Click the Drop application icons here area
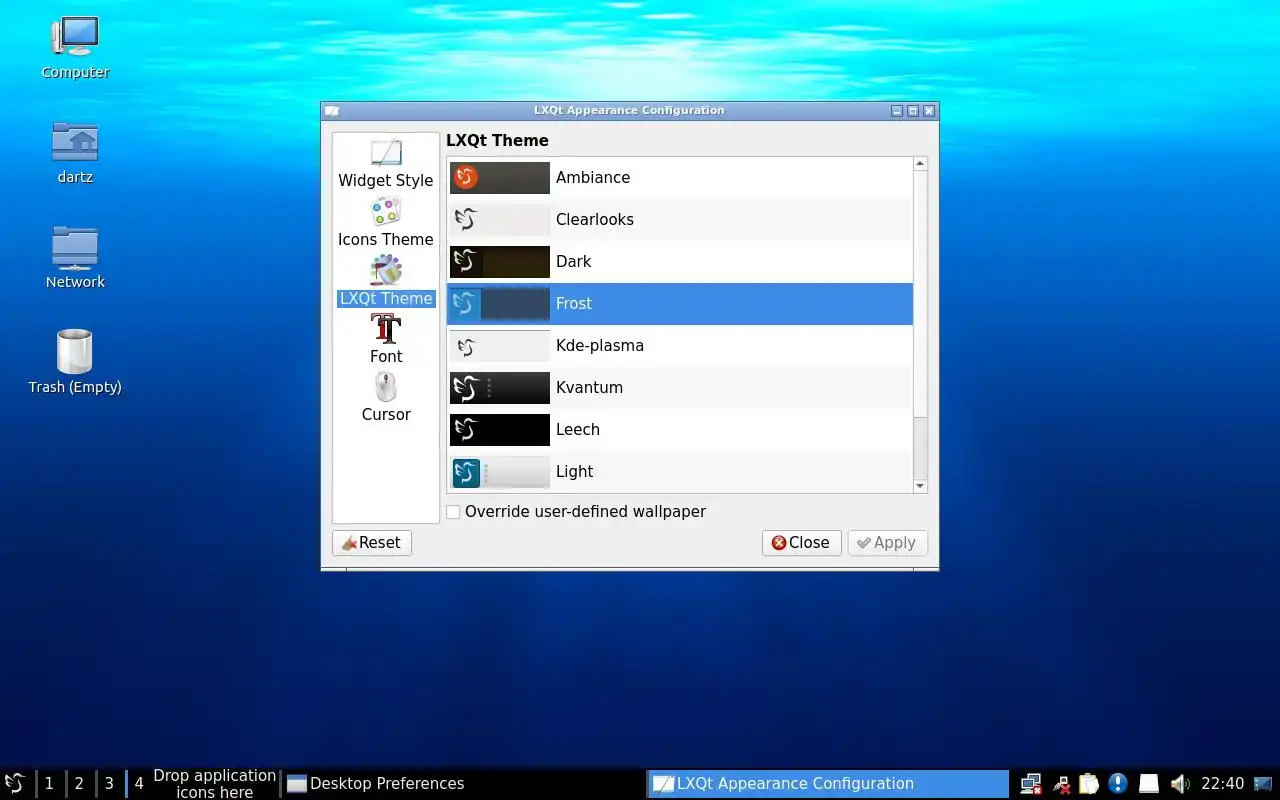 point(214,783)
